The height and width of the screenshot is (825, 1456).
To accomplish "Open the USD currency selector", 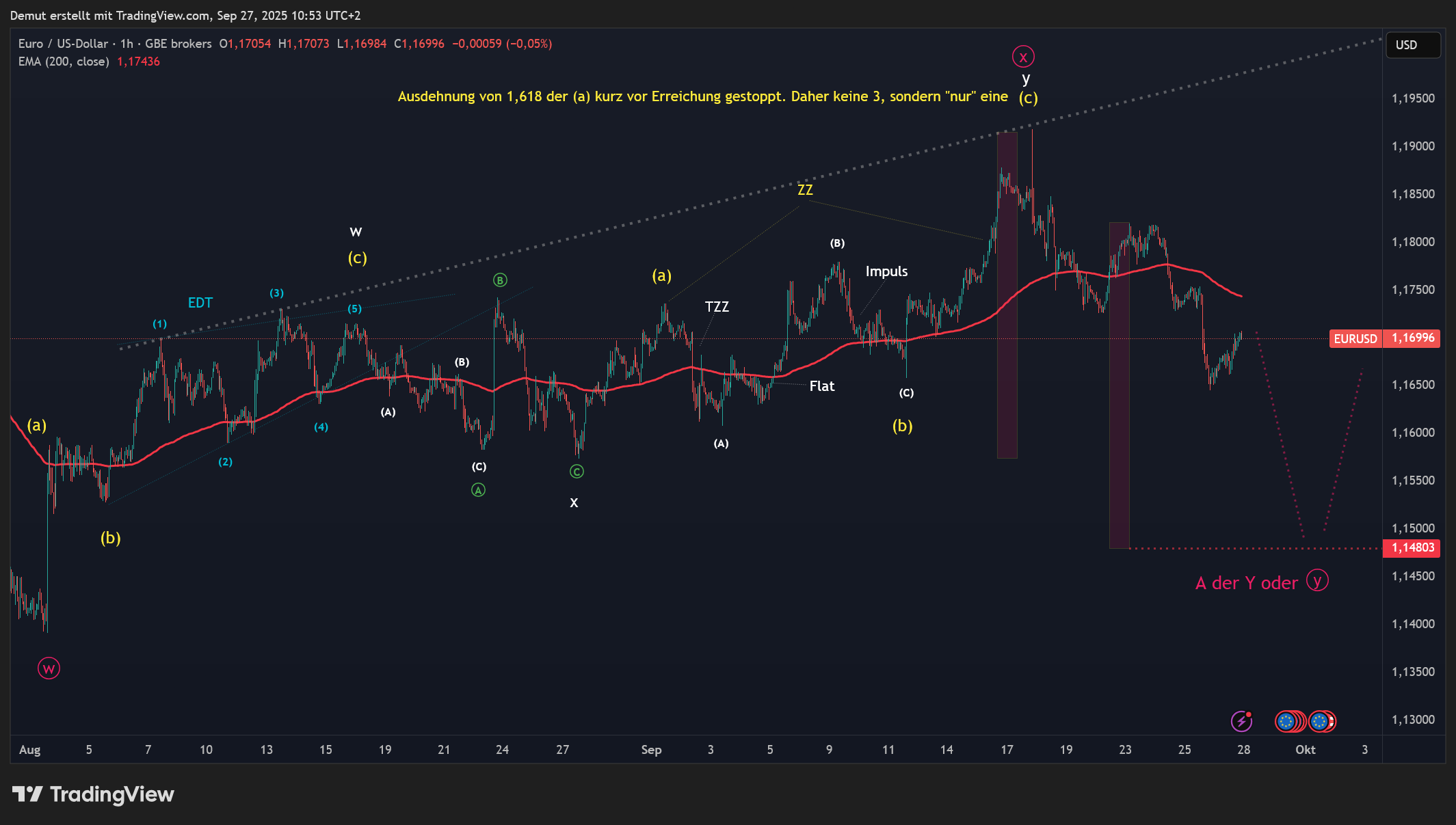I will click(x=1412, y=45).
